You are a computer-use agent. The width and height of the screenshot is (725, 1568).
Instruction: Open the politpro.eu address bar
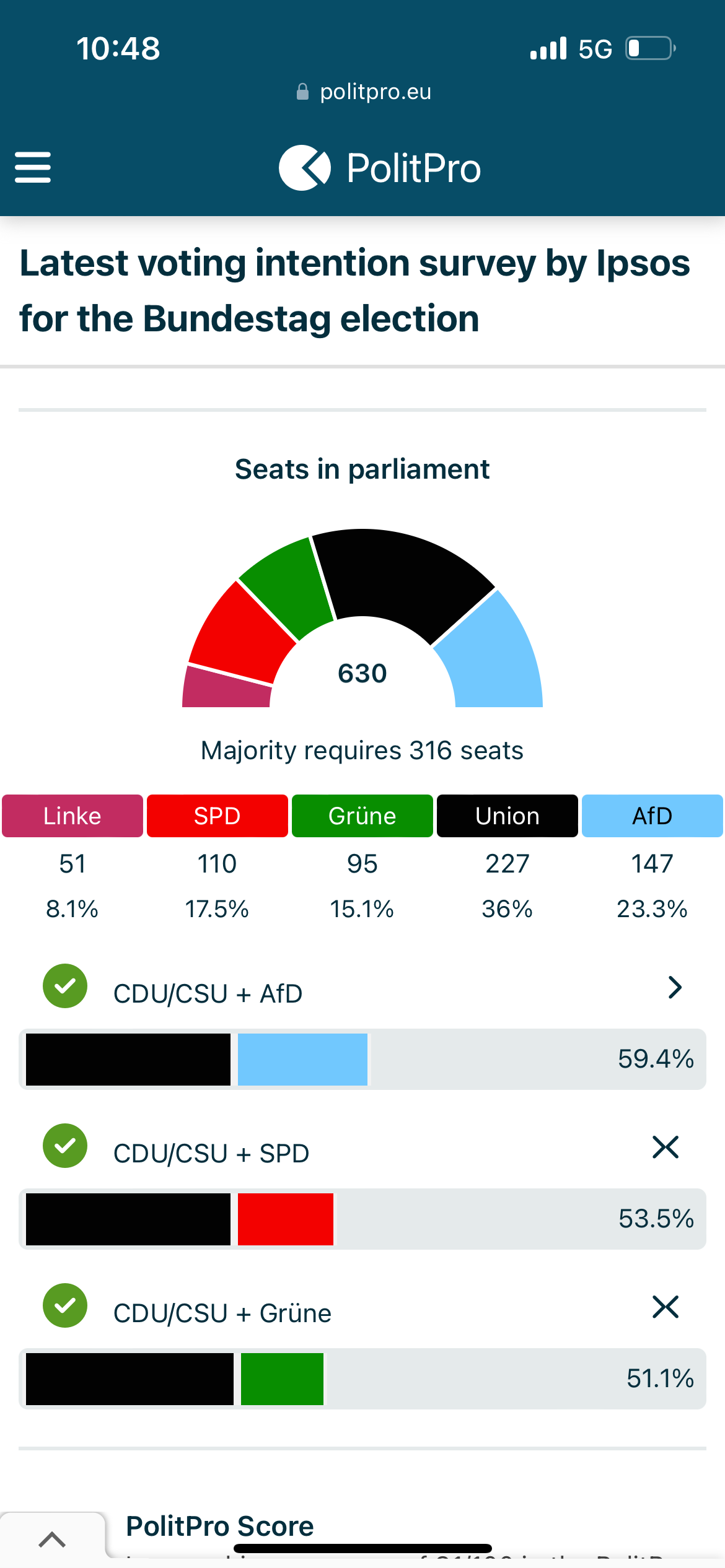click(x=375, y=92)
